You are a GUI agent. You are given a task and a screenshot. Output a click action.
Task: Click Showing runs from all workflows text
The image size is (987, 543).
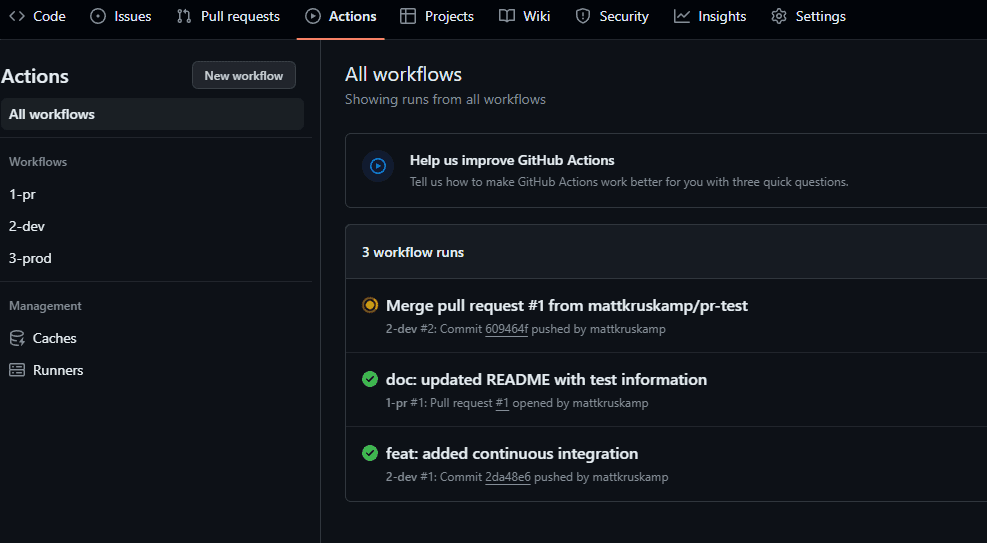[445, 99]
